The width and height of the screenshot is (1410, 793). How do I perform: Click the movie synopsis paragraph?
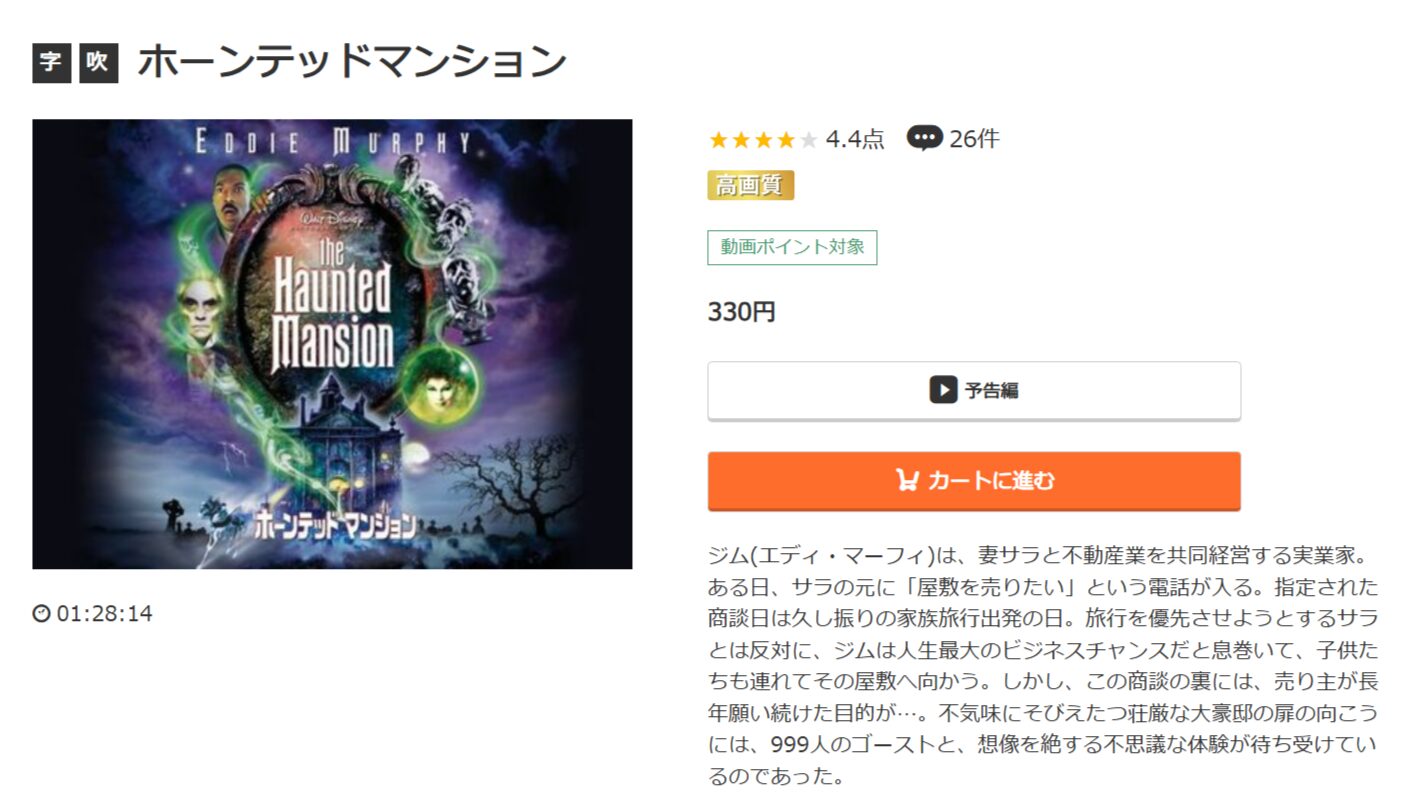coord(1042,665)
